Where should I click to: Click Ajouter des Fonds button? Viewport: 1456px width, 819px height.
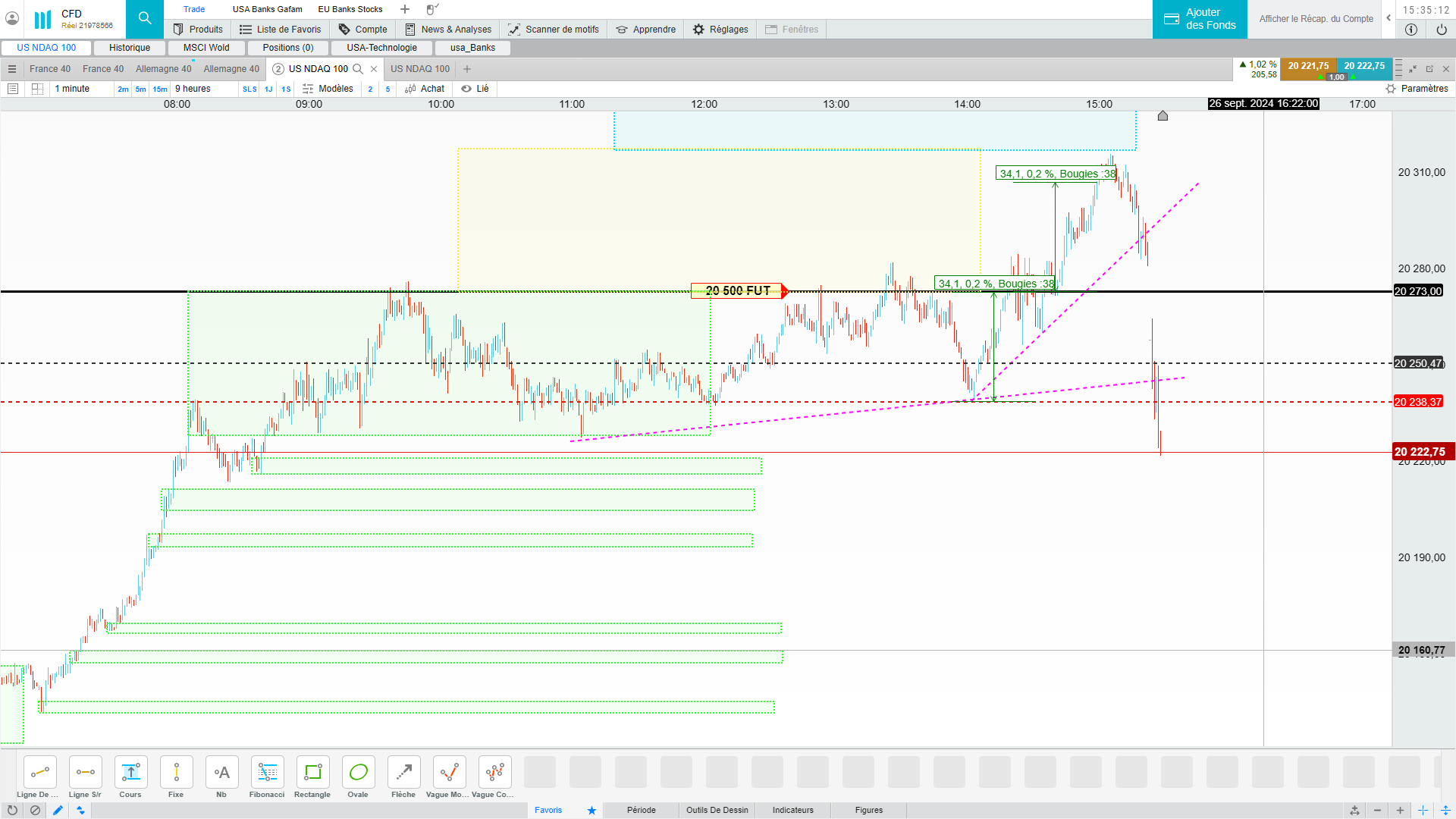(x=1200, y=19)
